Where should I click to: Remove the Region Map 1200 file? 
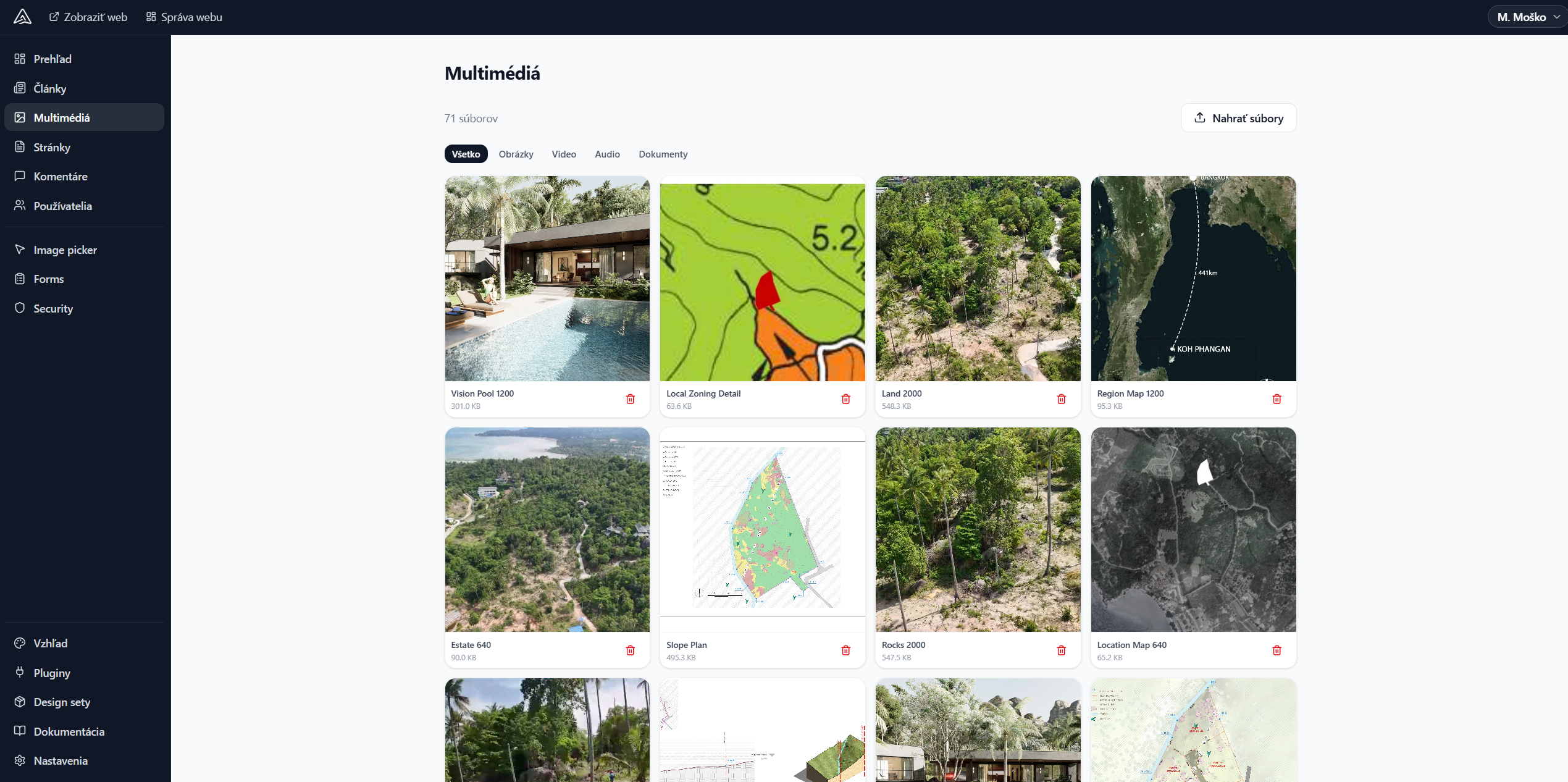point(1277,399)
